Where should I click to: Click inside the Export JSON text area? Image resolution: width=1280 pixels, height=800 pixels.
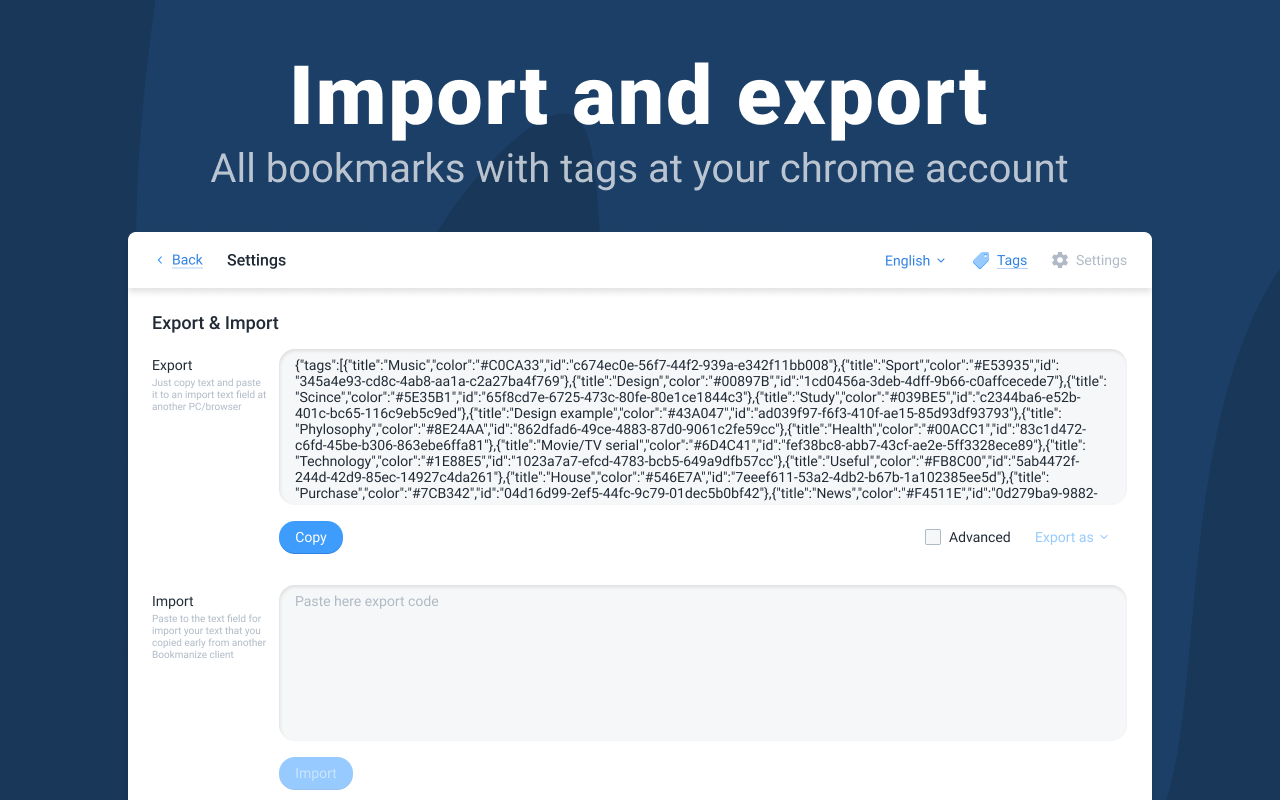pos(703,427)
